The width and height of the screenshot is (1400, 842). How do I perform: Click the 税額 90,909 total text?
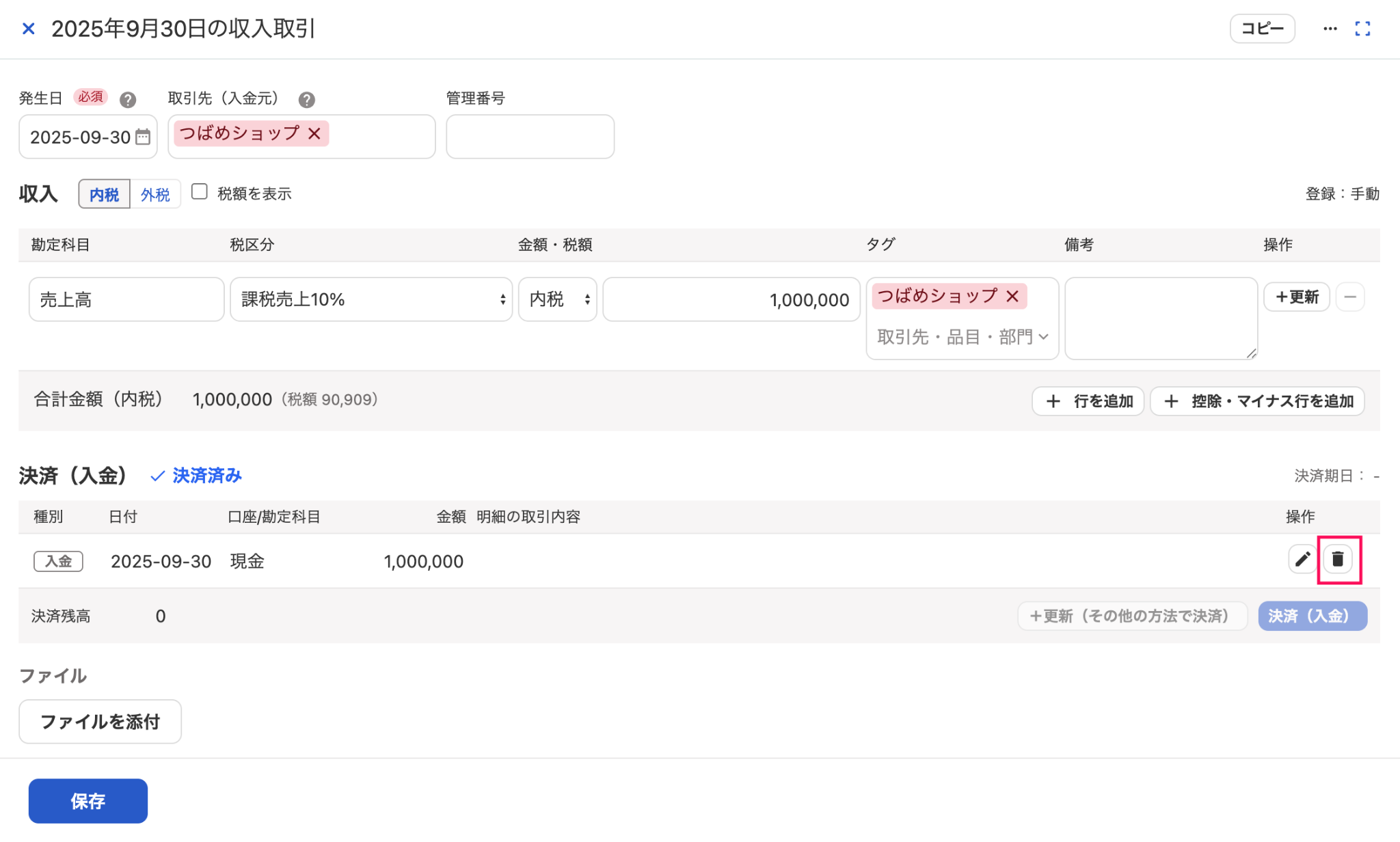point(329,399)
